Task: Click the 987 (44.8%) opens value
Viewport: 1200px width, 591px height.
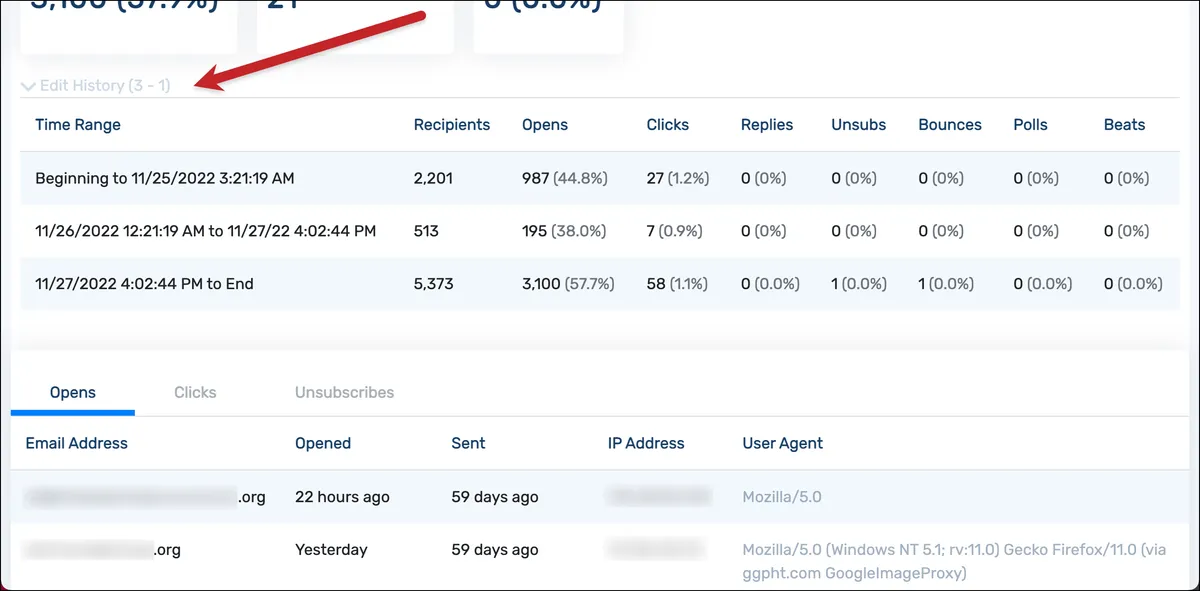Action: click(x=565, y=179)
